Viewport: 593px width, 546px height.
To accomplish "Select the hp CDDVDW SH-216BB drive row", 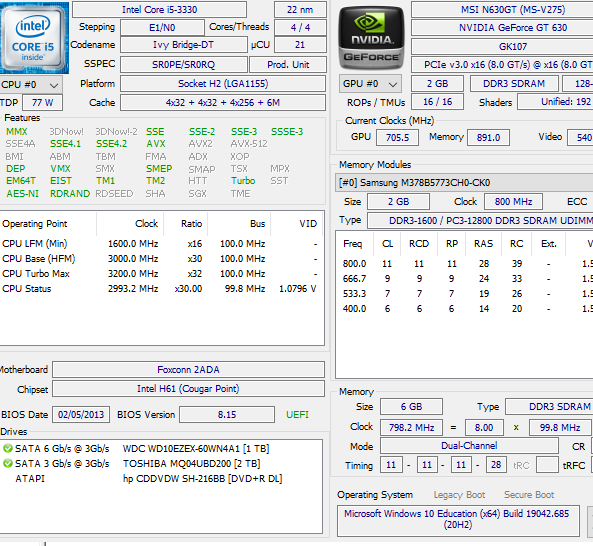I will pos(161,479).
